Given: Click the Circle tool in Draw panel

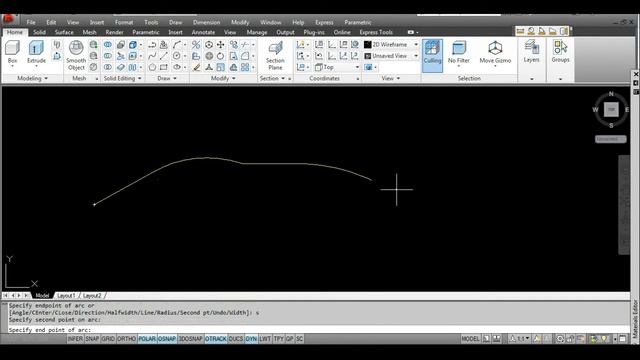Looking at the screenshot, I should 177,56.
